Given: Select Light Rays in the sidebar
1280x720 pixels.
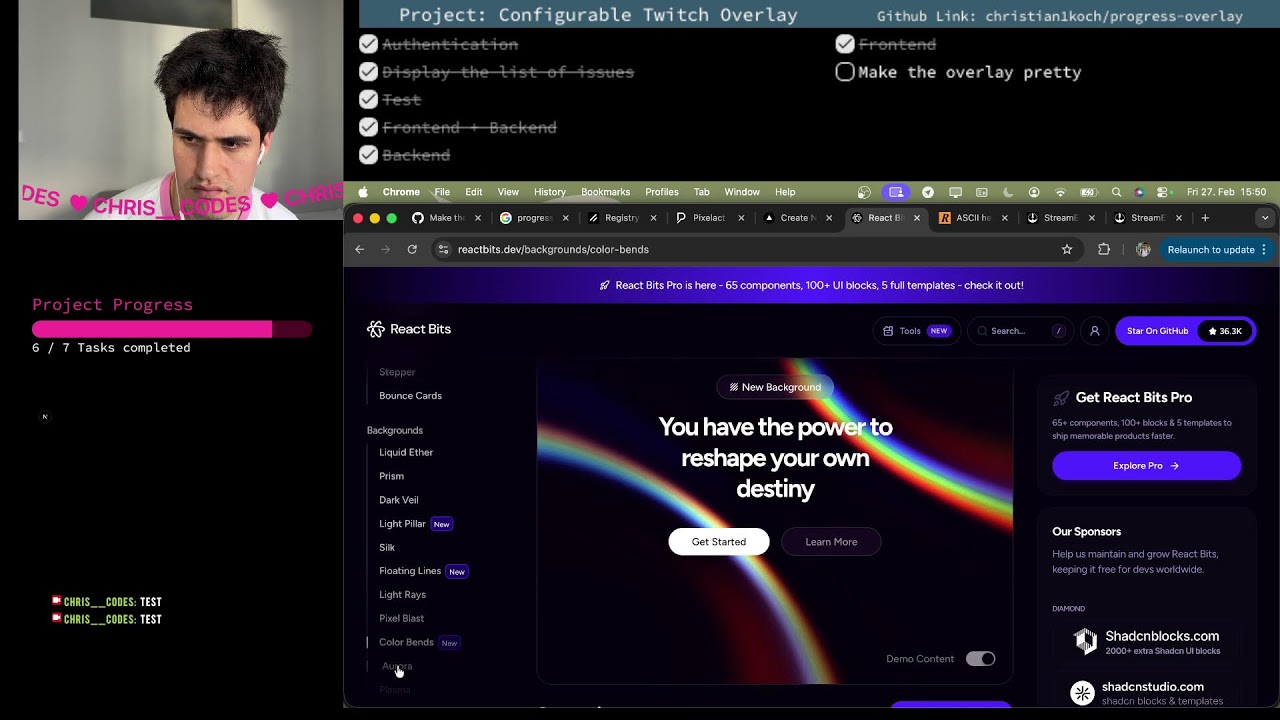Looking at the screenshot, I should (402, 595).
